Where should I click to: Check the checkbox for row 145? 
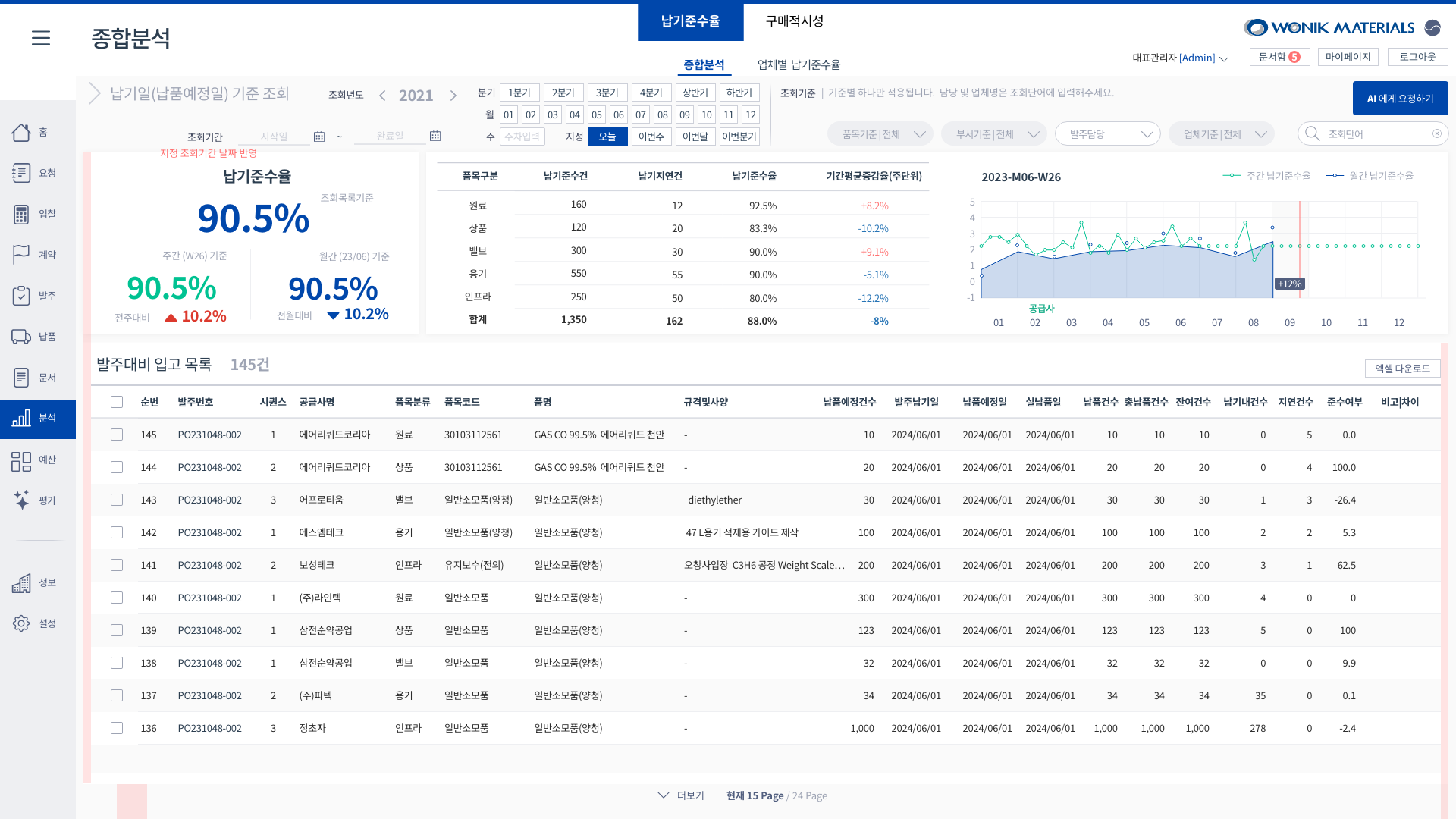117,435
